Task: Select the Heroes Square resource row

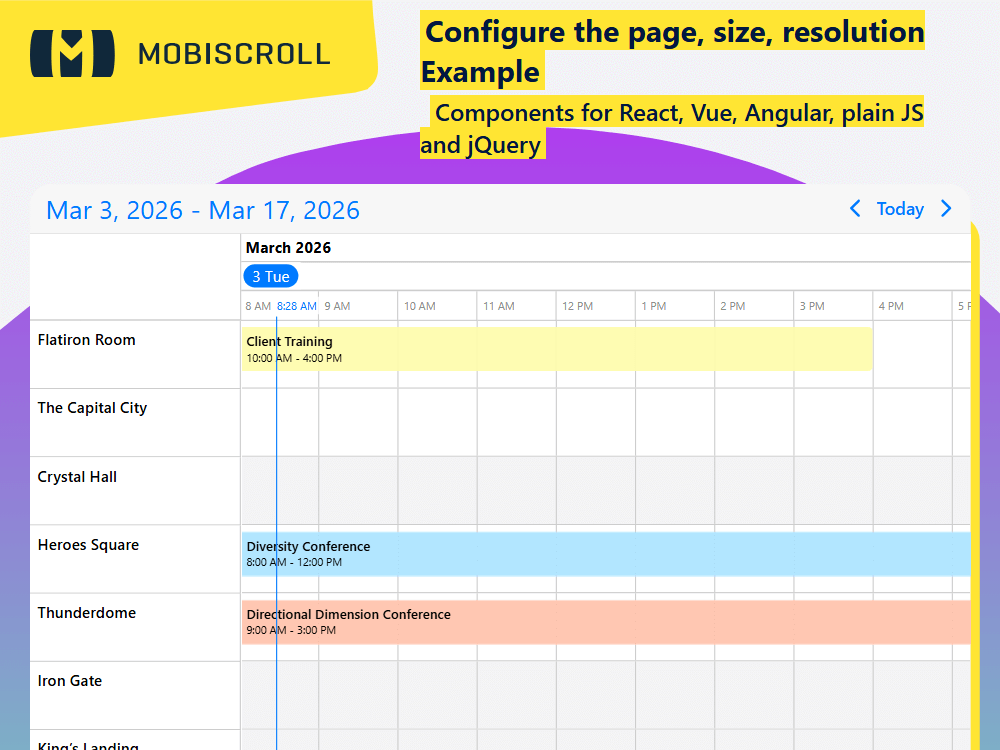Action: [x=86, y=545]
